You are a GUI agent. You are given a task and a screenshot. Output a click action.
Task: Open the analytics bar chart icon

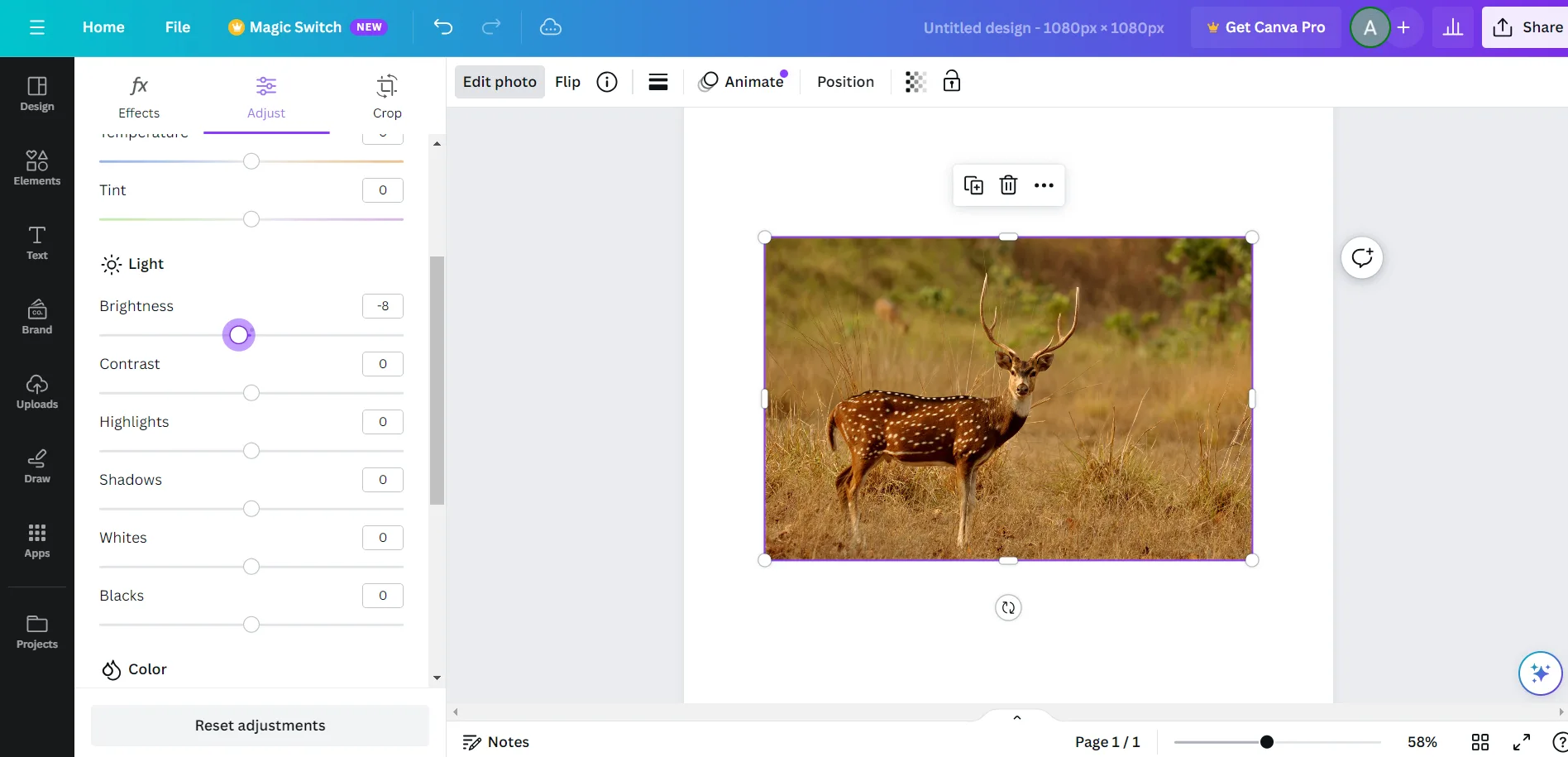click(x=1453, y=27)
